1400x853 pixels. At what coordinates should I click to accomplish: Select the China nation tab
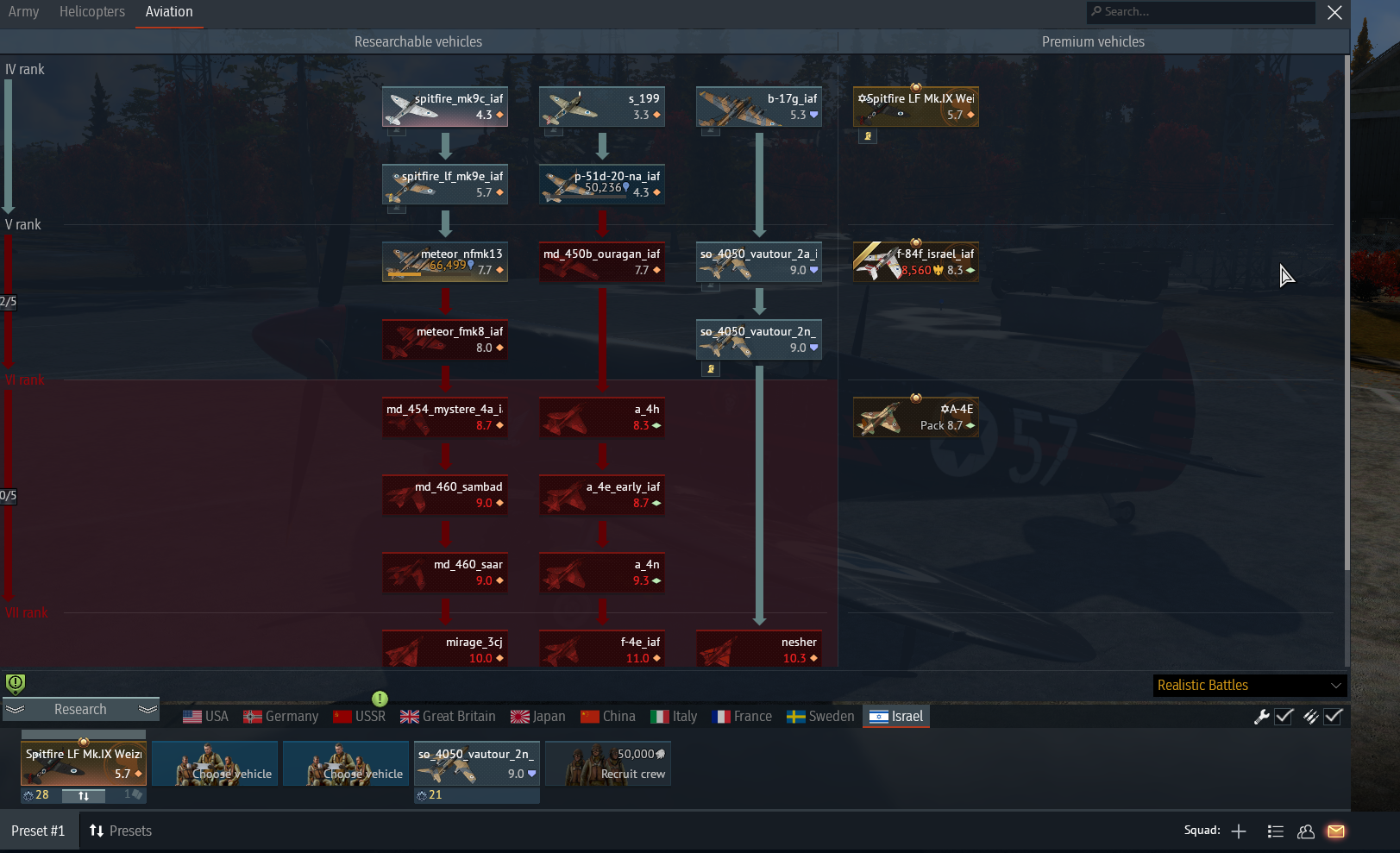pos(608,717)
